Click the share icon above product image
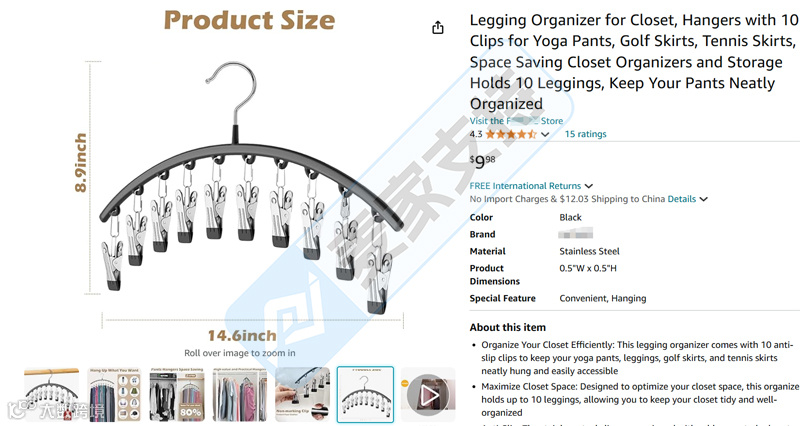800x426 pixels. click(438, 28)
